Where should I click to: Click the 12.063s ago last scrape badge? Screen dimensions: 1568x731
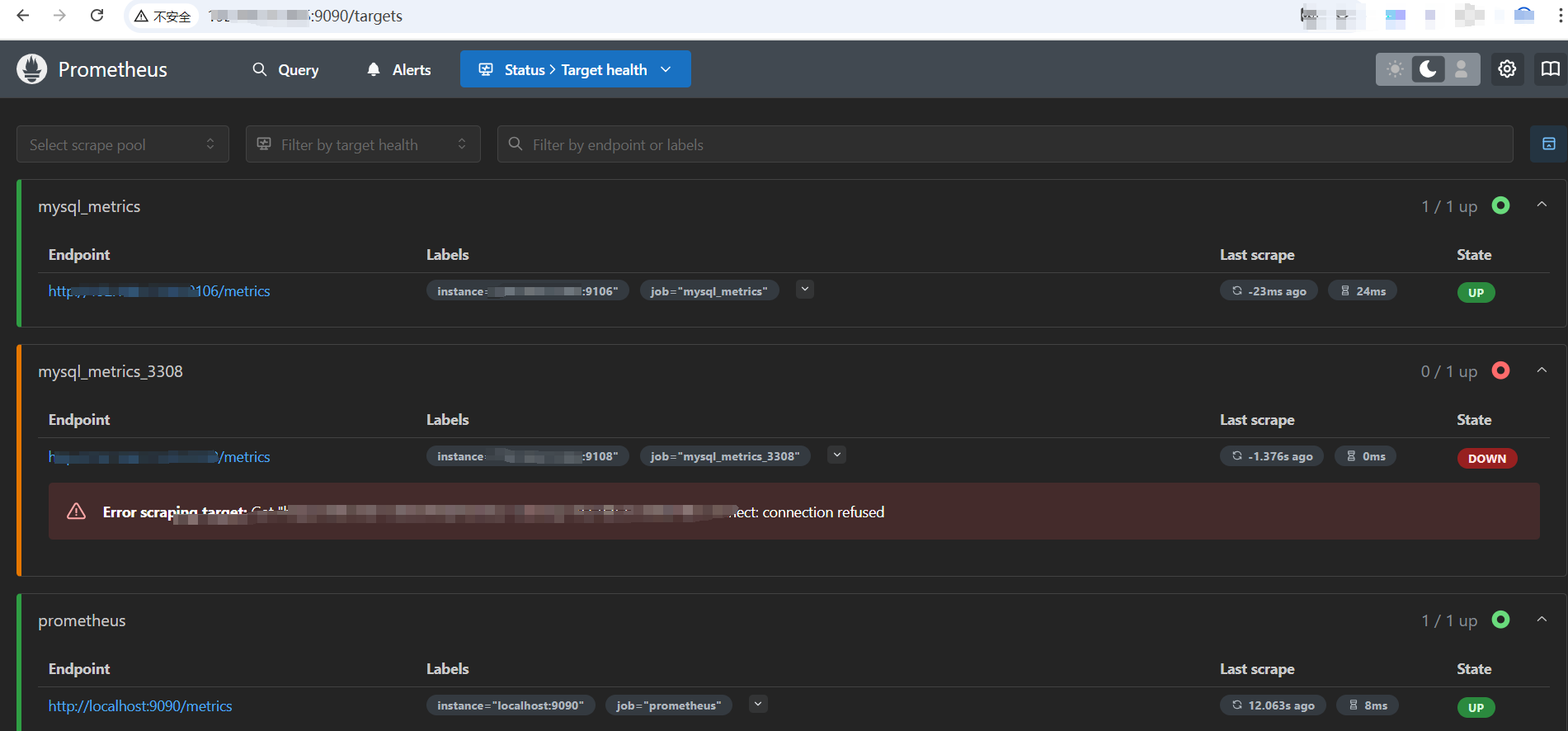tap(1273, 705)
